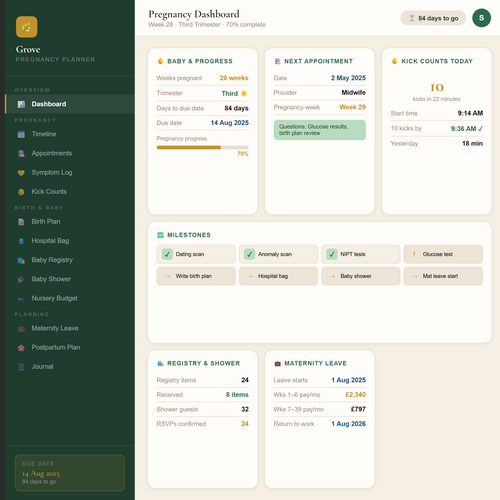The width and height of the screenshot is (500, 500).
Task: Click the Appointments sidebar icon
Action: click(21, 153)
